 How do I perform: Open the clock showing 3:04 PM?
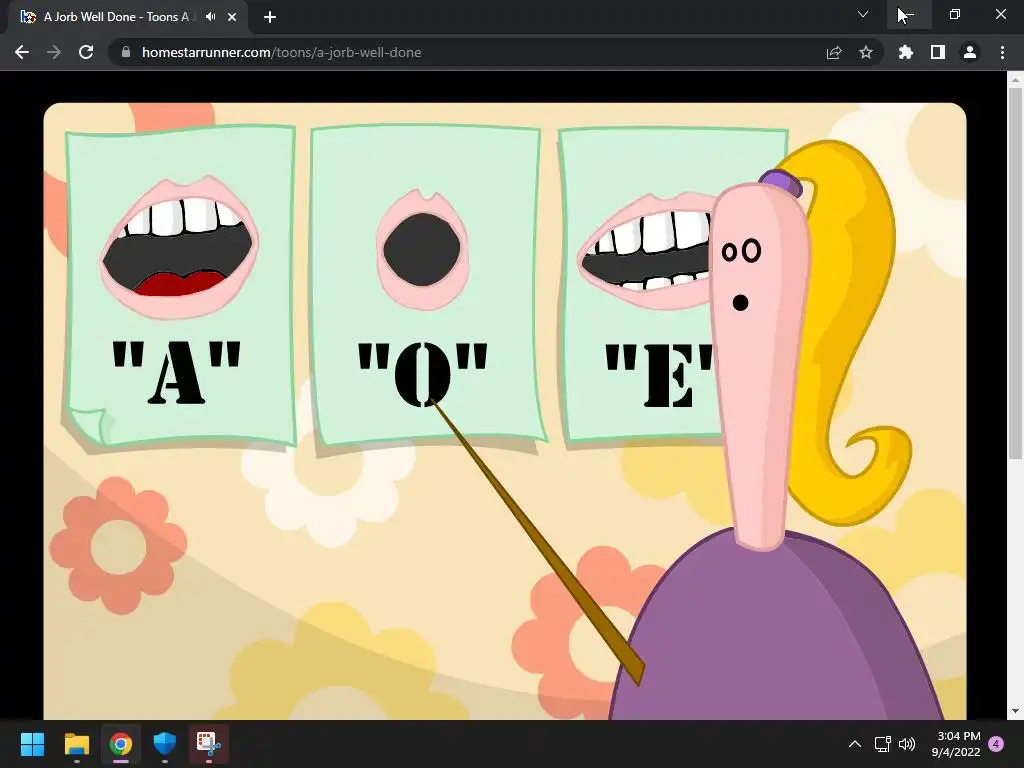[956, 744]
